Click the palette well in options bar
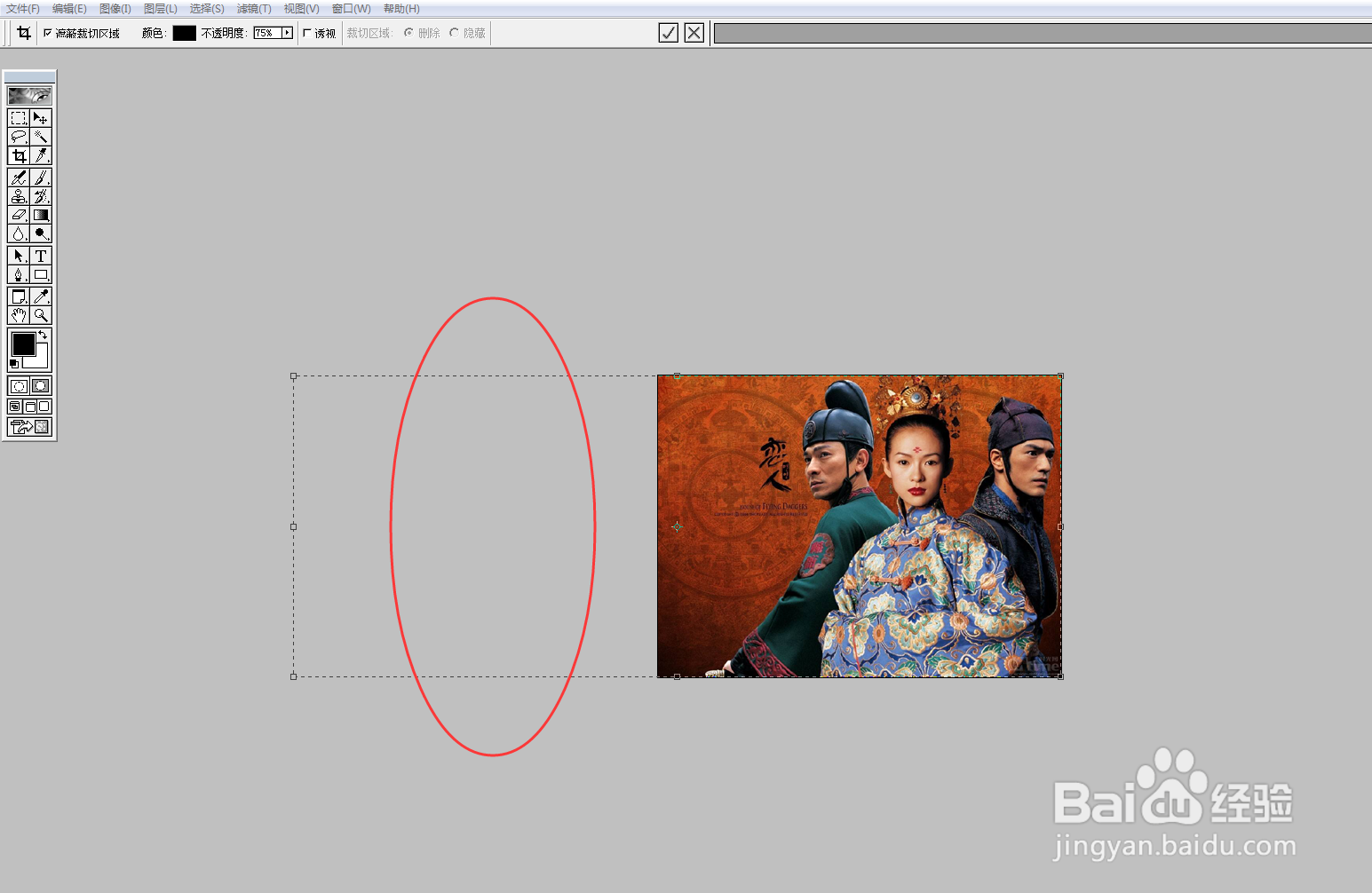Viewport: 1372px width, 893px height. (x=1043, y=33)
